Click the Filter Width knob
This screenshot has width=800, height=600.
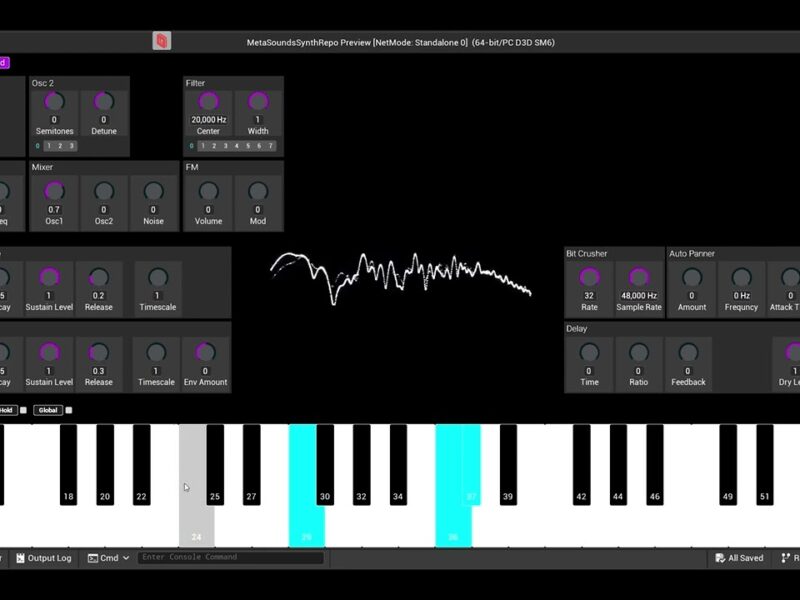pyautogui.click(x=258, y=102)
